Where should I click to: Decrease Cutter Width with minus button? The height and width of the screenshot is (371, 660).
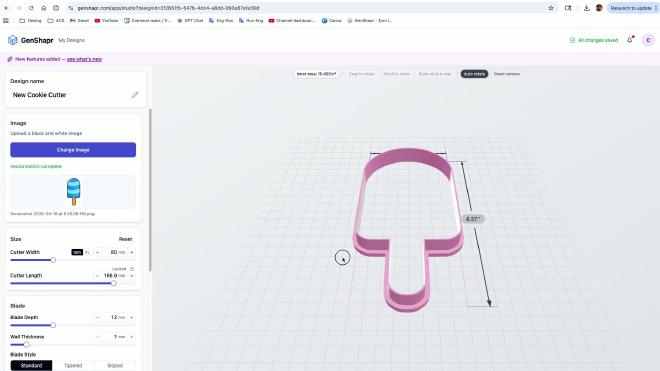click(x=98, y=252)
